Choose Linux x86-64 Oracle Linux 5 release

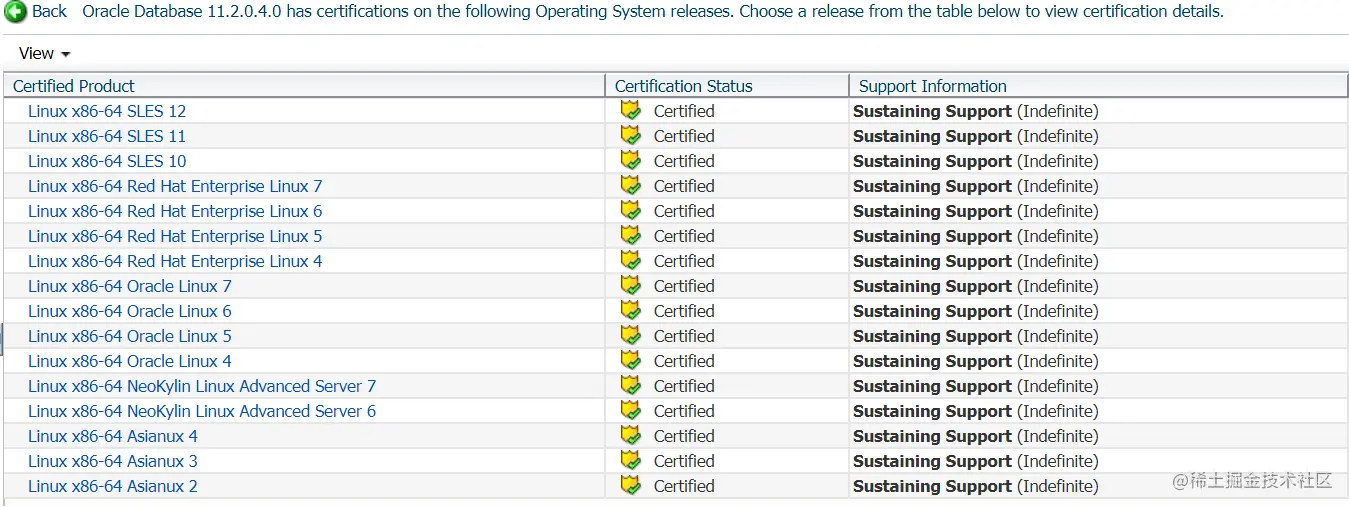pyautogui.click(x=129, y=336)
